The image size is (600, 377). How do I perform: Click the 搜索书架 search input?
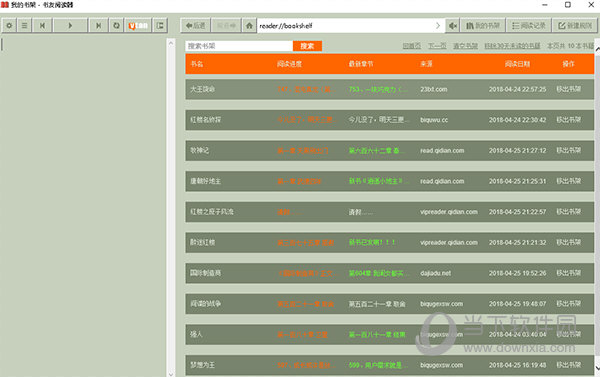[239, 46]
